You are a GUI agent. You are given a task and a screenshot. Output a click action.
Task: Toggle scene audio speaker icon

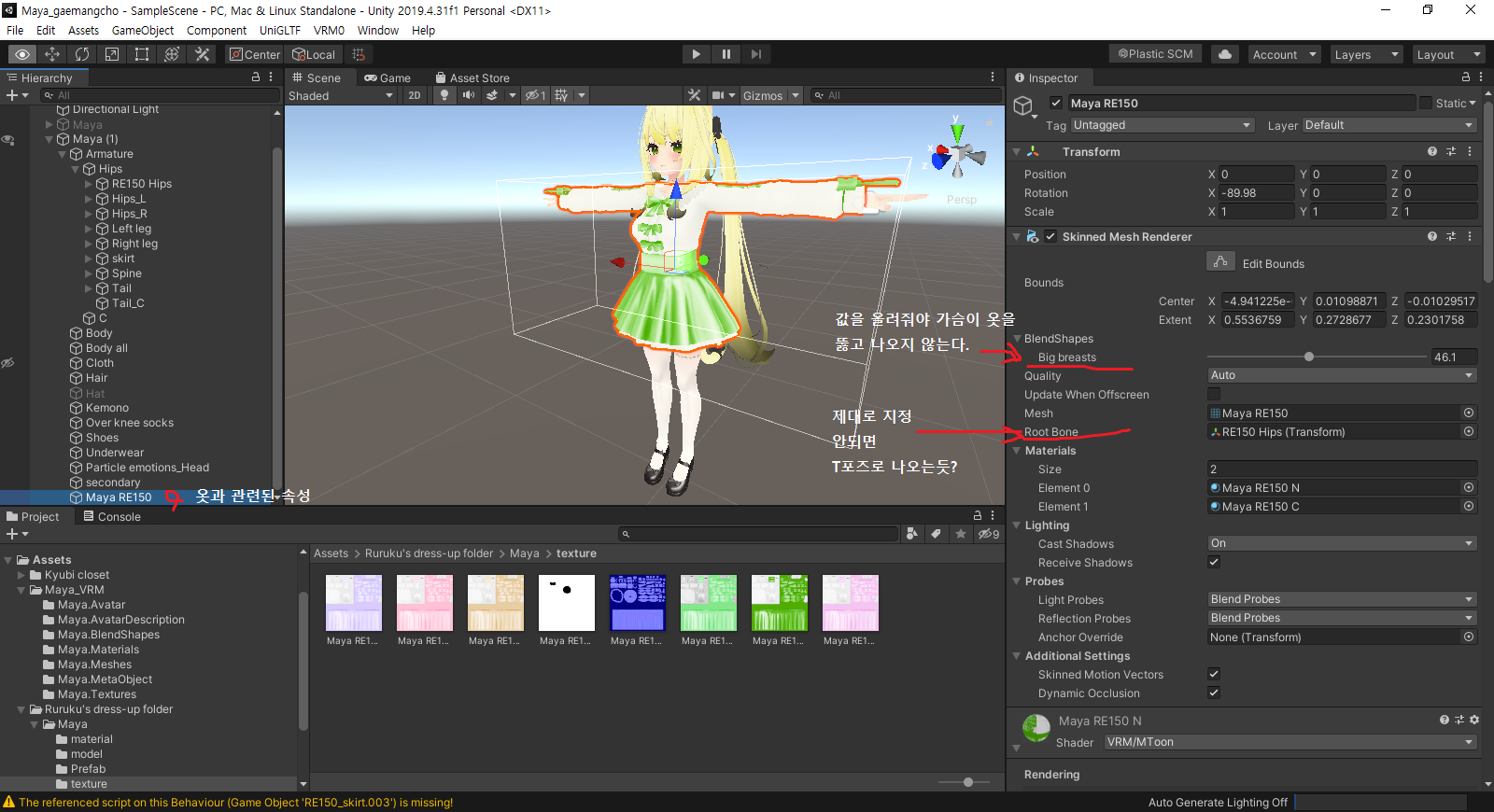469,95
